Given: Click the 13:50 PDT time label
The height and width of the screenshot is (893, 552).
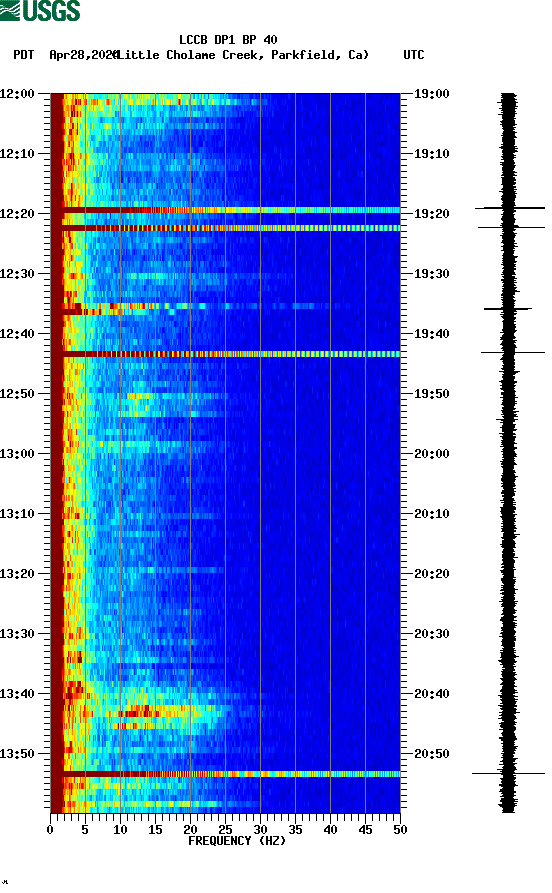Looking at the screenshot, I should tap(17, 753).
